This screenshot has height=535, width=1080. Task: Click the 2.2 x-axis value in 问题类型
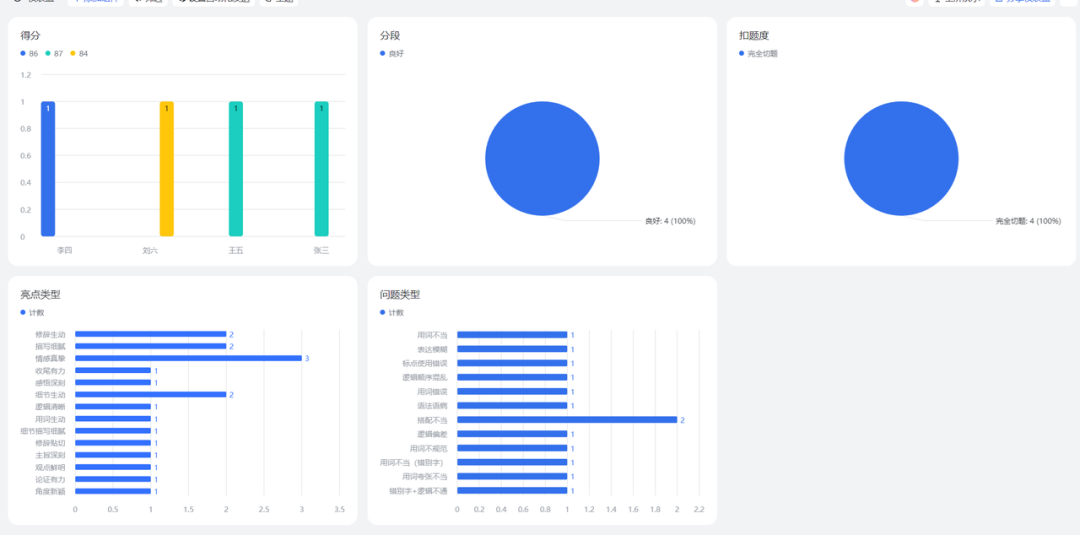point(698,510)
